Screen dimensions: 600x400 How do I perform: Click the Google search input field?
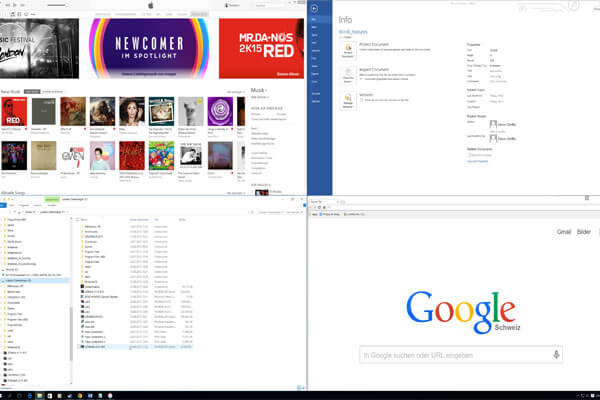(461, 355)
